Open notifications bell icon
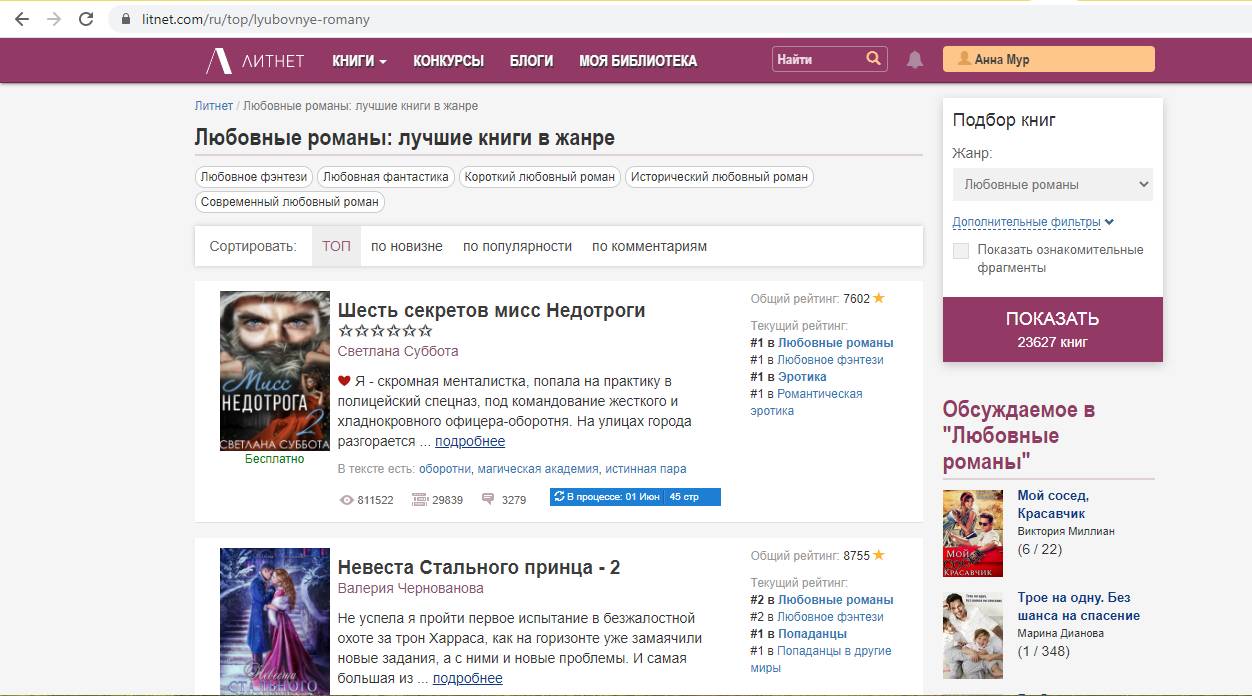This screenshot has width=1252, height=696. pyautogui.click(x=914, y=60)
